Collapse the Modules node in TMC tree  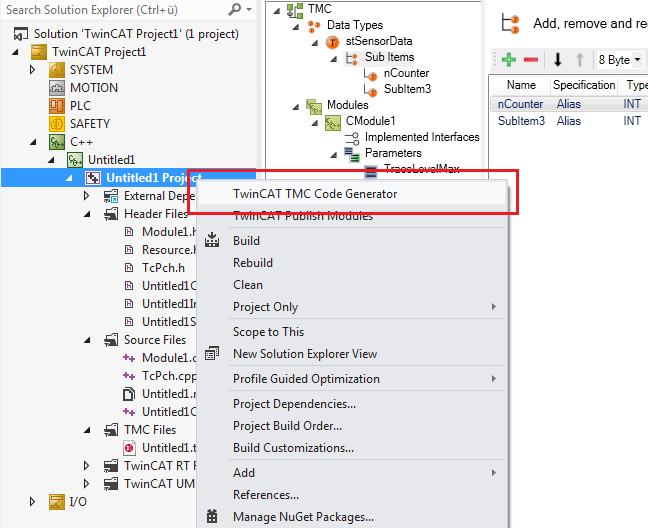295,107
